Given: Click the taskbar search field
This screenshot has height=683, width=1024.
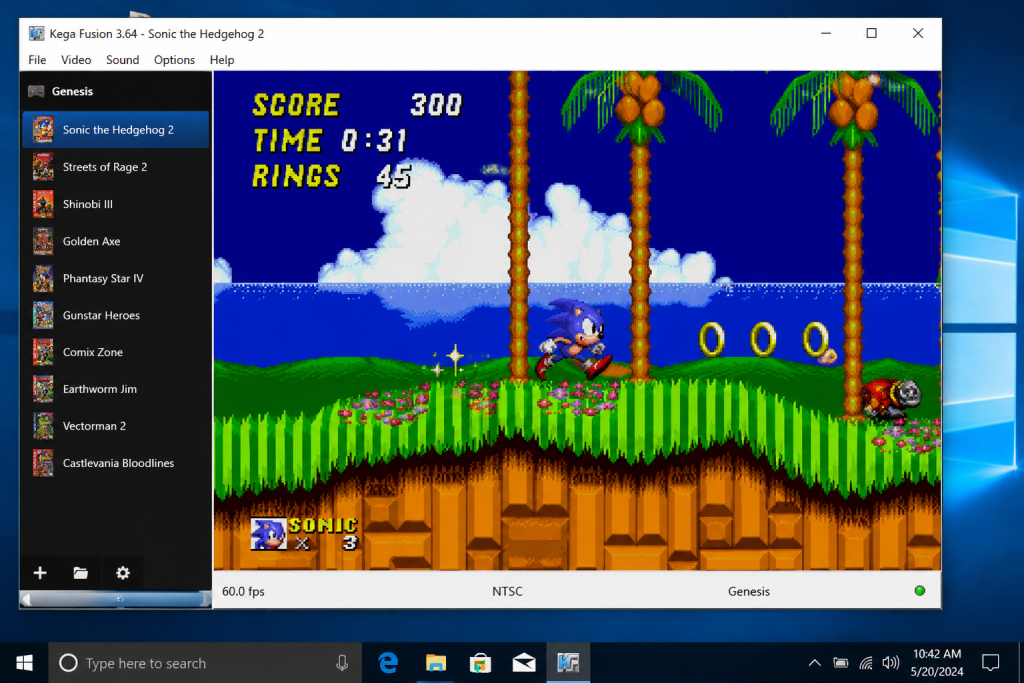Looking at the screenshot, I should point(205,663).
